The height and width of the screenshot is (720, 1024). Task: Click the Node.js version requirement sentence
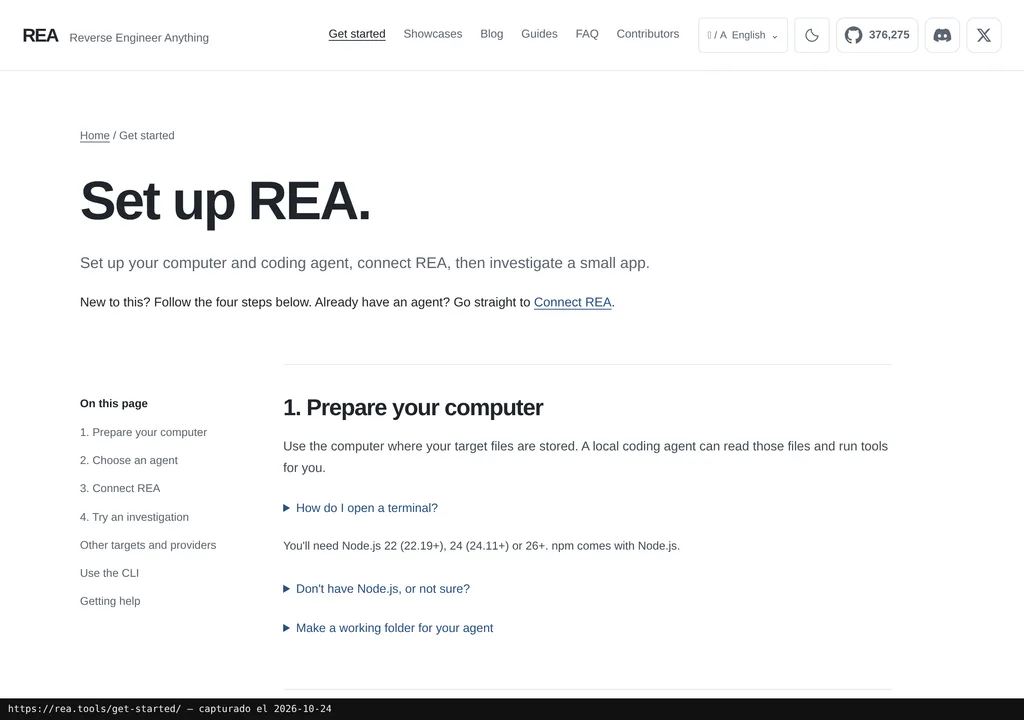[481, 546]
